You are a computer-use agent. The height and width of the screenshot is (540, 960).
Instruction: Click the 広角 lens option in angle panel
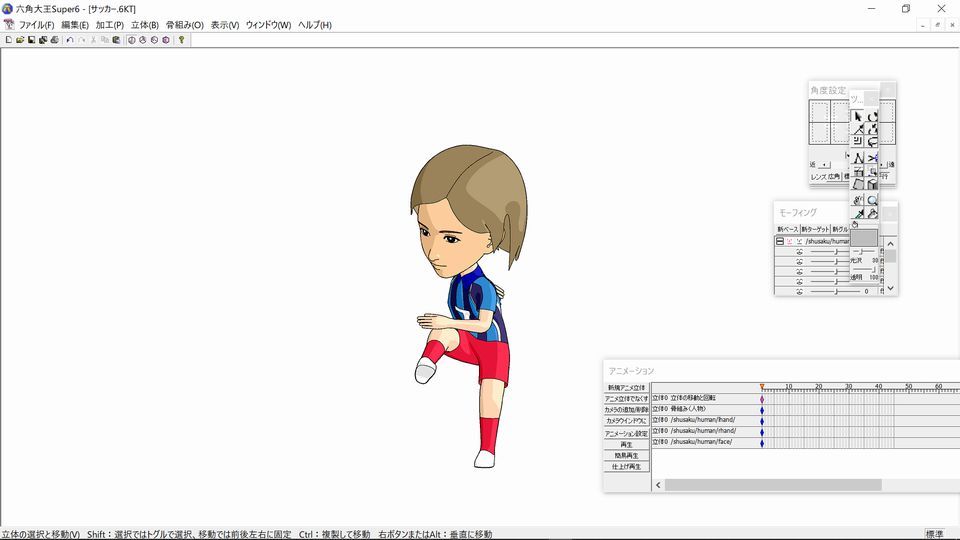click(834, 176)
